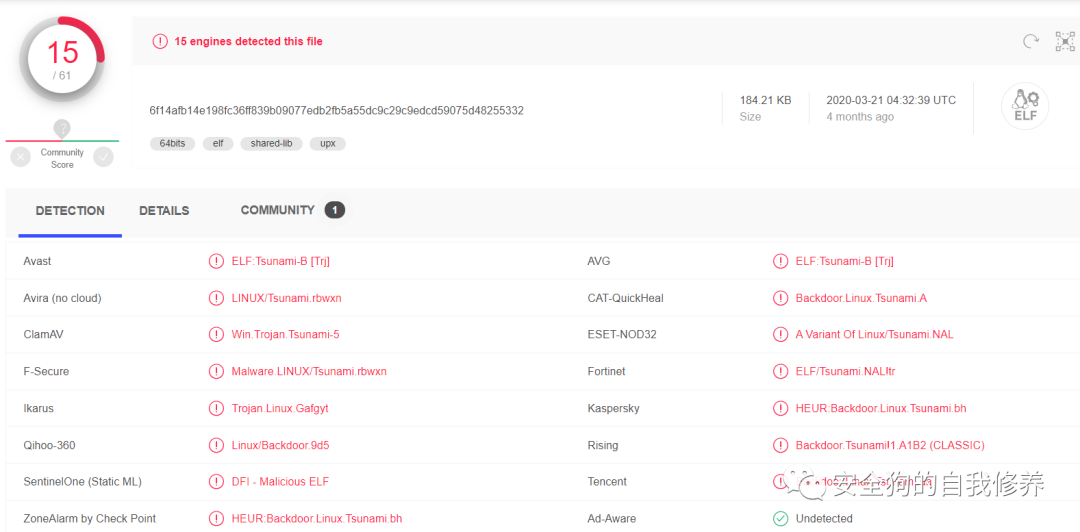This screenshot has width=1080, height=532.
Task: Click Trojan.Linux.Gafgyt result
Action: click(280, 409)
